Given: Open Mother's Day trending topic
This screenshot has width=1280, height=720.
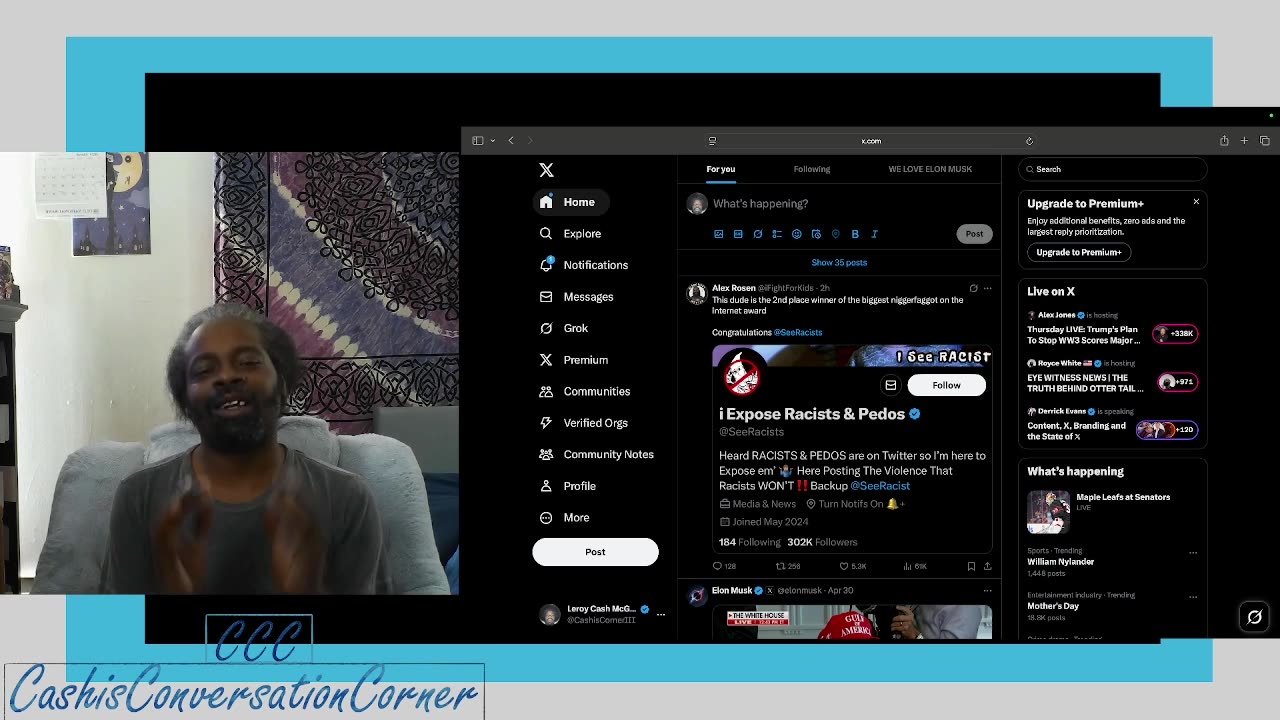Looking at the screenshot, I should point(1053,606).
